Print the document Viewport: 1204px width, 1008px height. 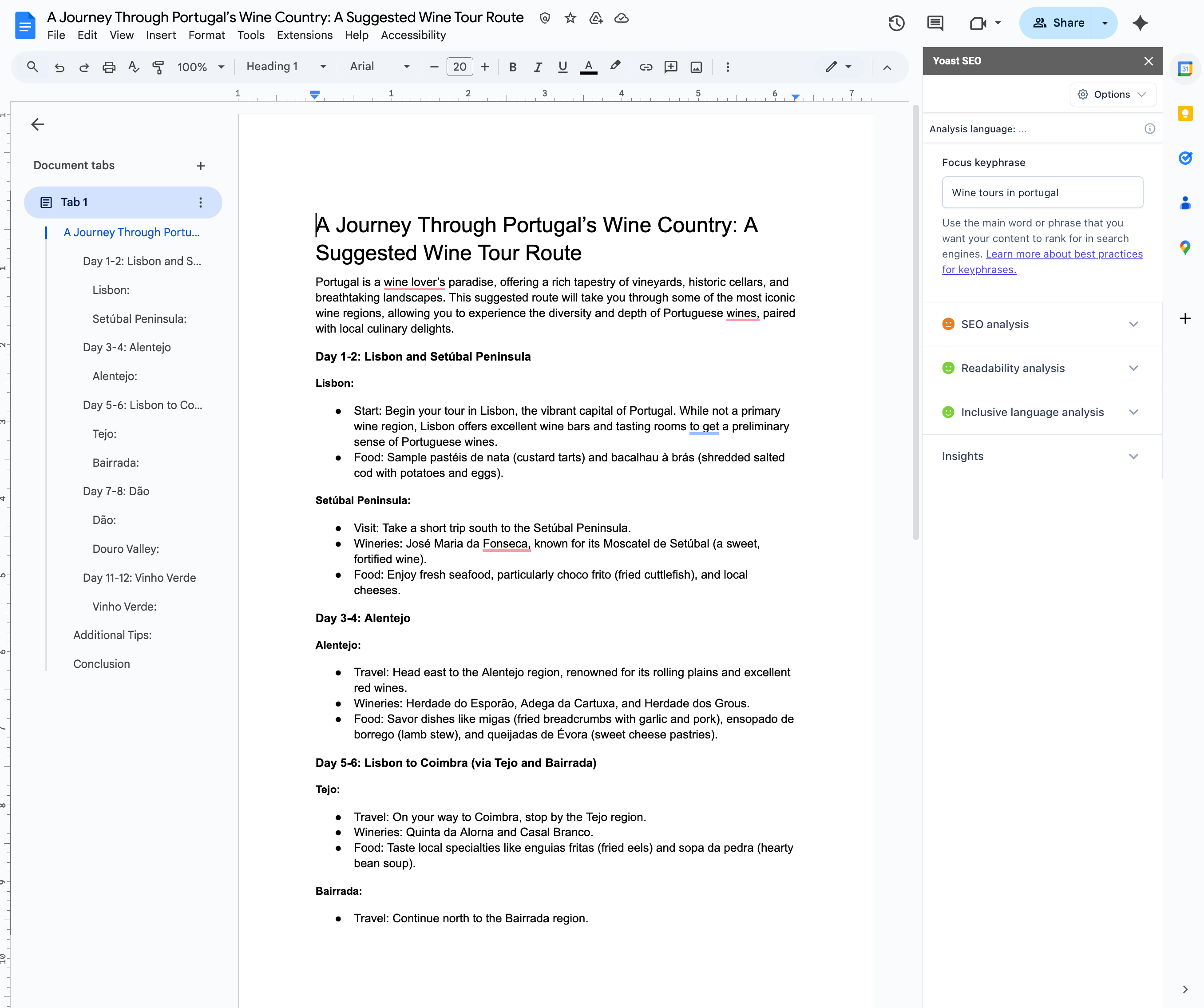click(x=109, y=67)
